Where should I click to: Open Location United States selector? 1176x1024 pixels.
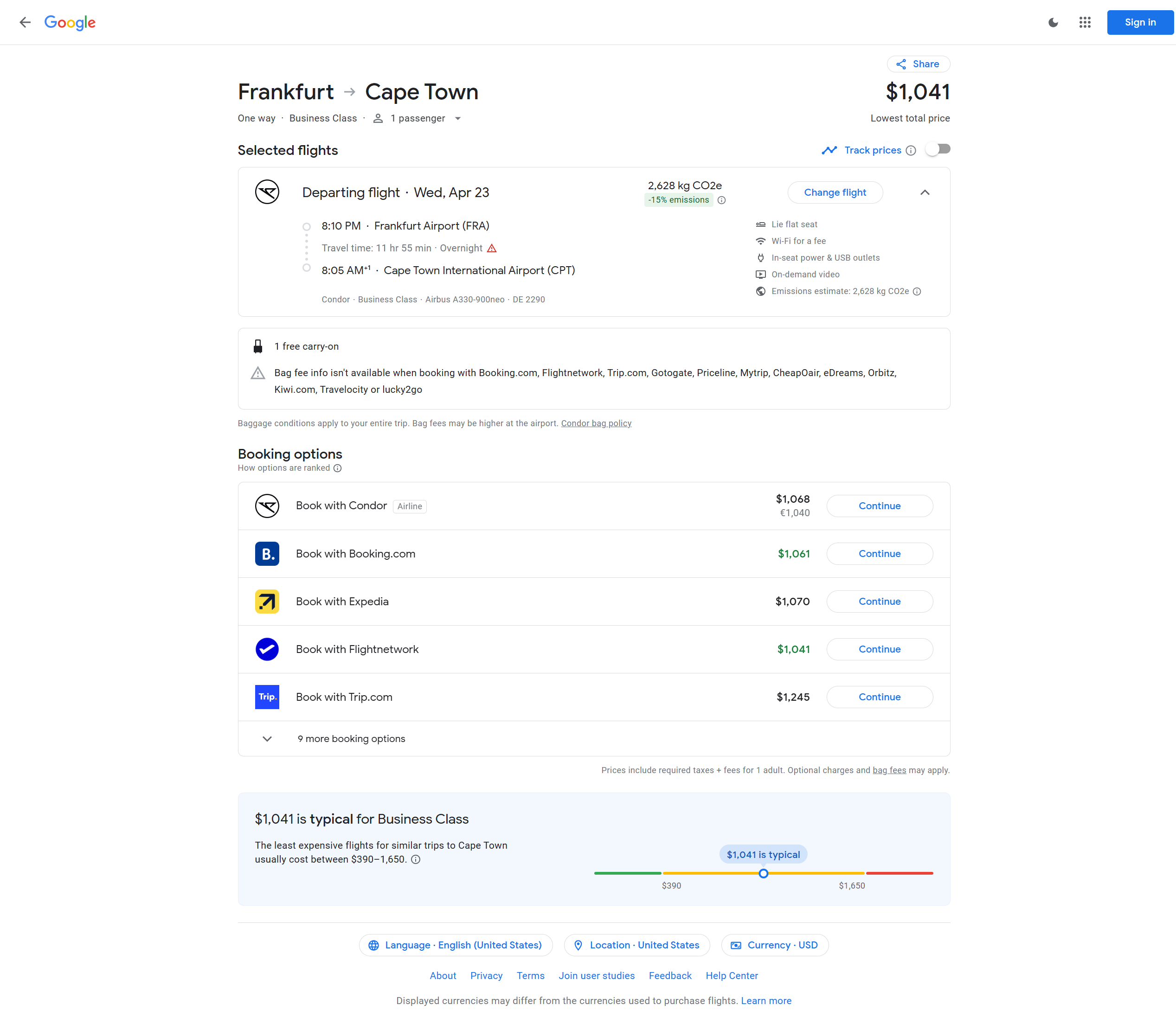click(636, 945)
